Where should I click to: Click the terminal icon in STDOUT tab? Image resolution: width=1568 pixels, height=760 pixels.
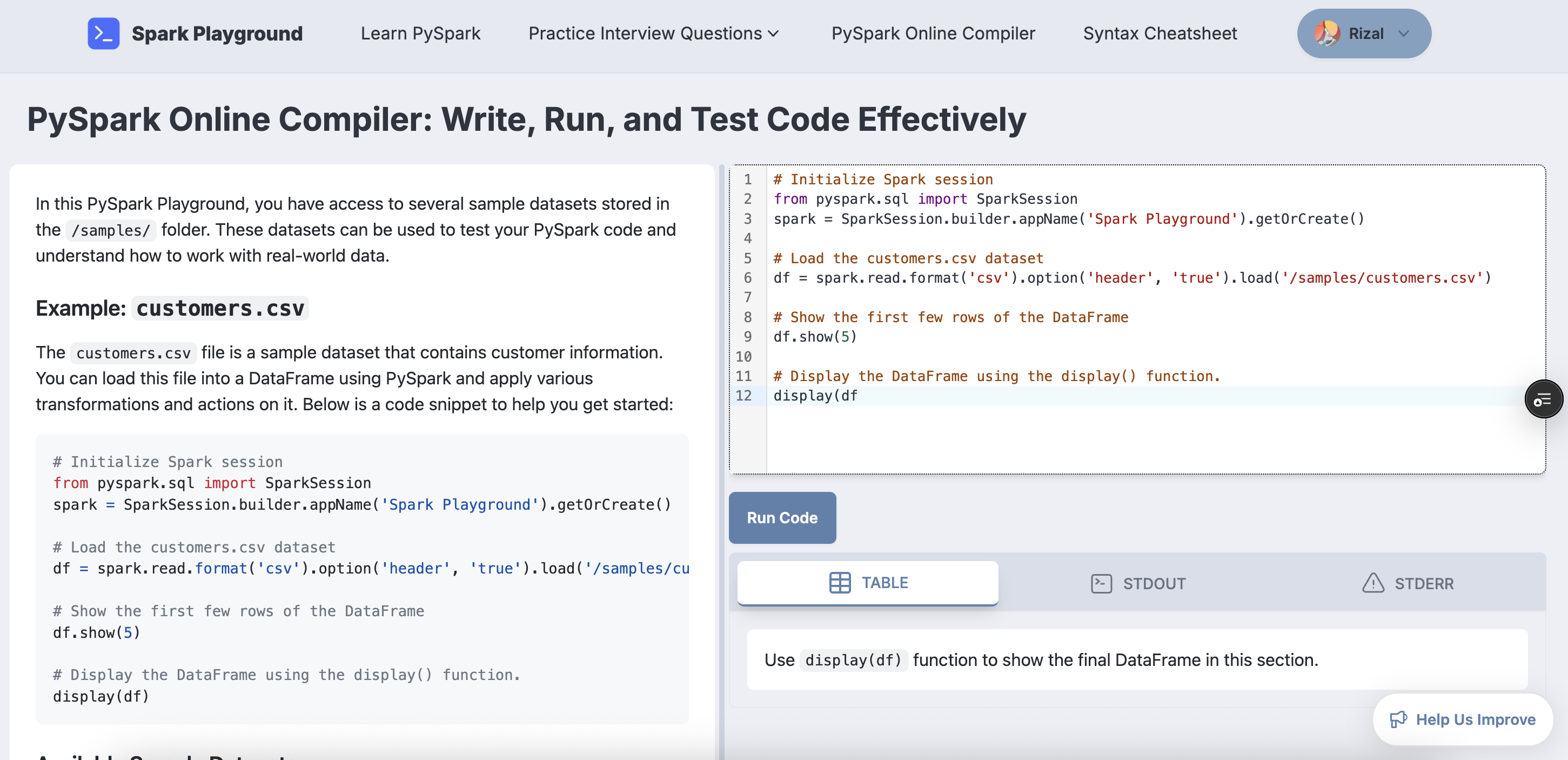1101,583
